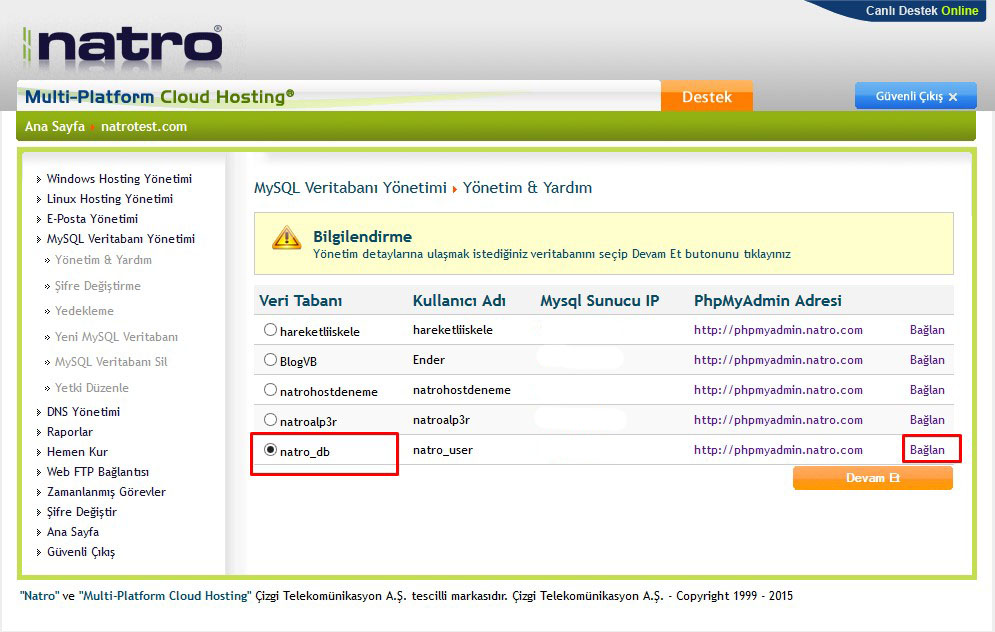Viewport: 995px width, 632px height.
Task: Open phpmyadmin link in BlogVB row
Action: click(x=778, y=360)
